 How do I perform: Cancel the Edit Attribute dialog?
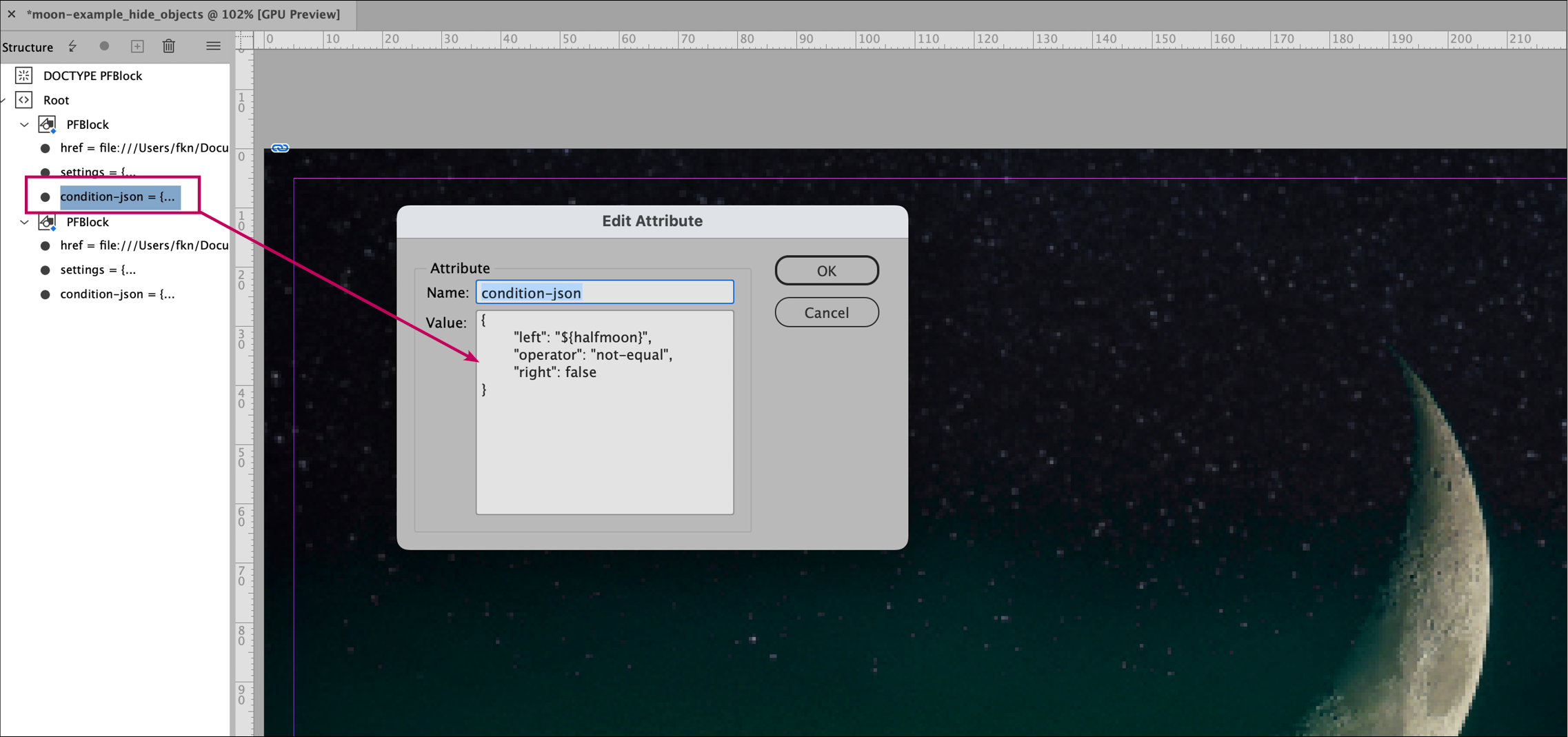click(x=826, y=313)
